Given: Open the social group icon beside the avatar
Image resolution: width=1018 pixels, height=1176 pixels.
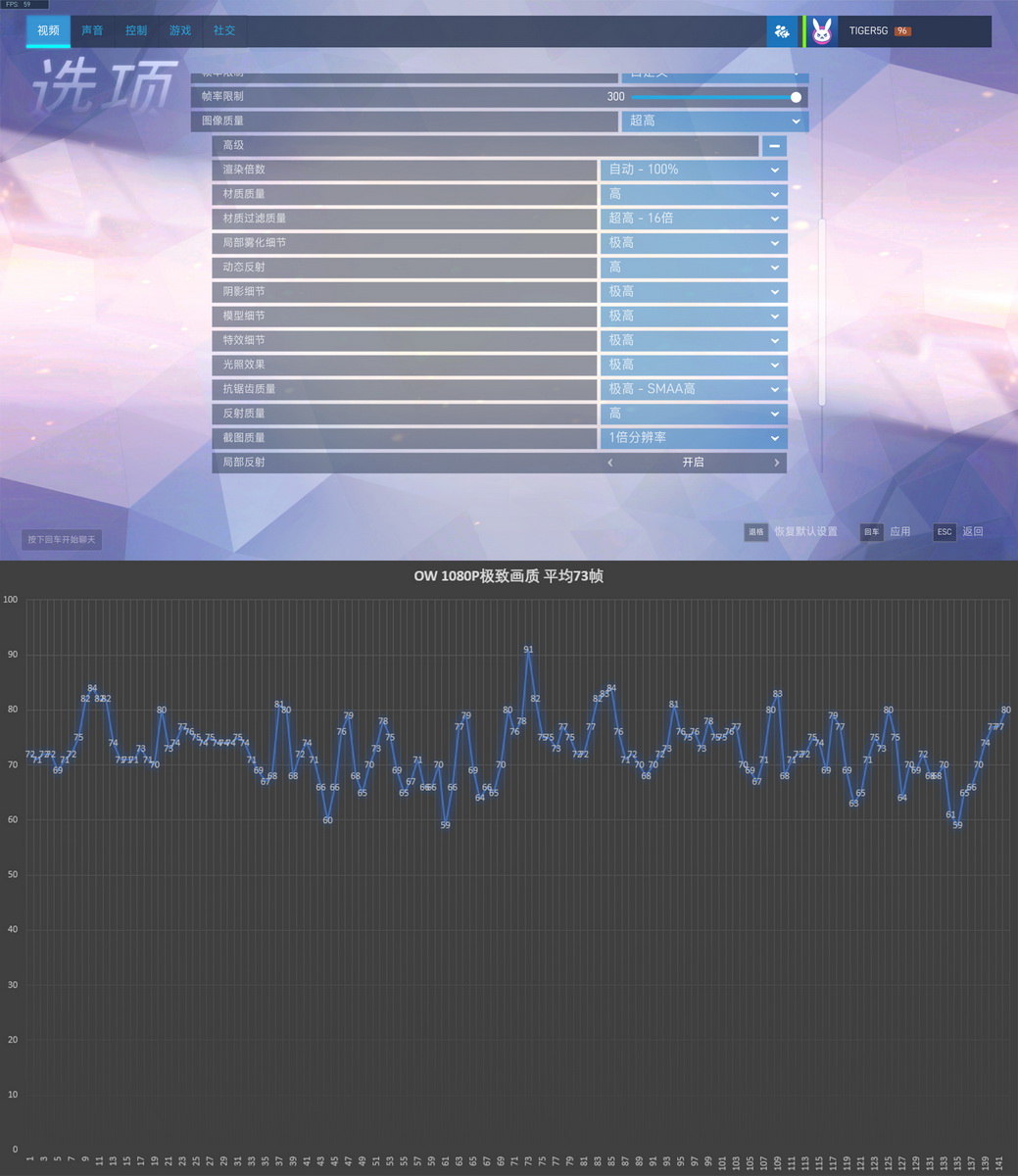Looking at the screenshot, I should 781,31.
